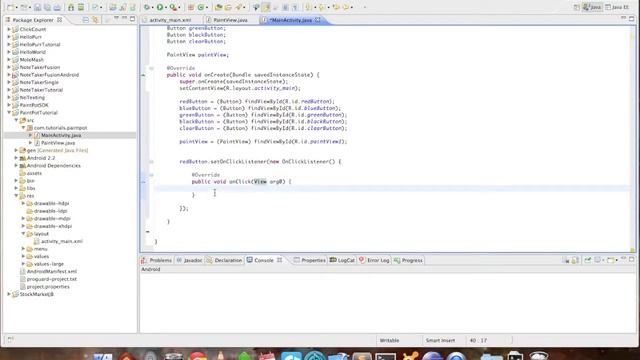
Task: Click the New file toolbar icon
Action: [10, 7]
